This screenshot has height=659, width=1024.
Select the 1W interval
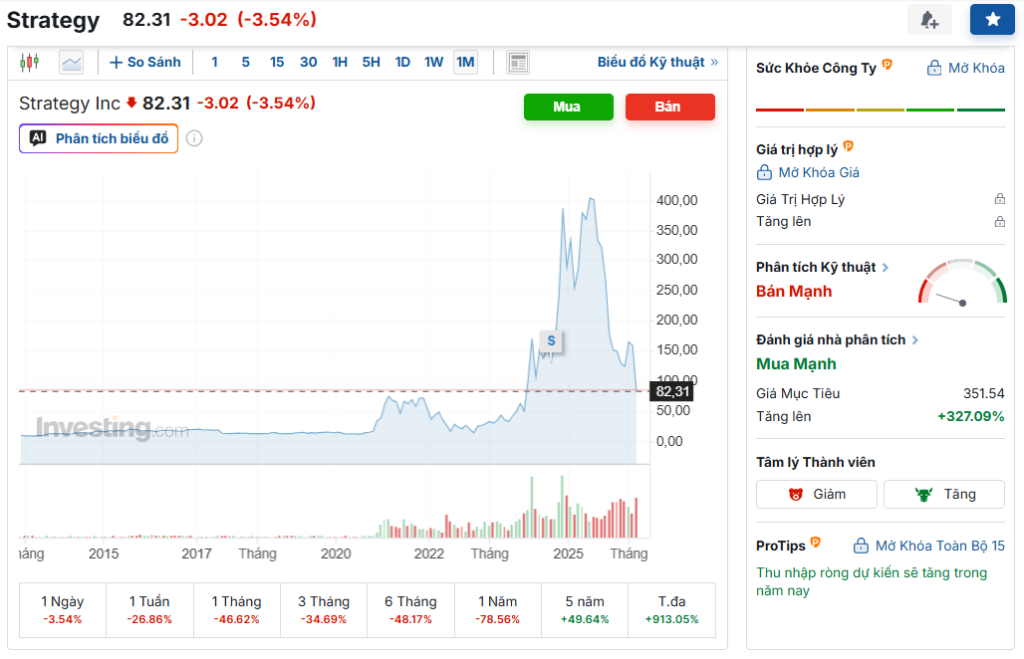(x=434, y=62)
